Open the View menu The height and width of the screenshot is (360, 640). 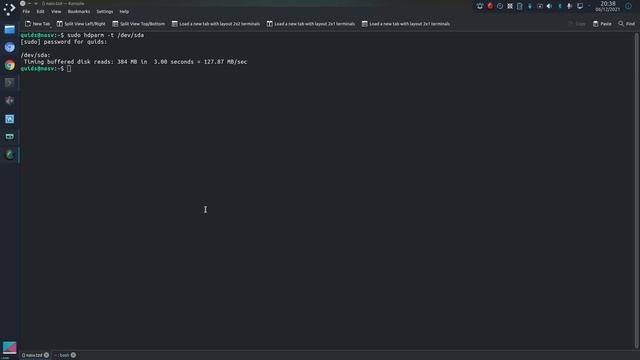pyautogui.click(x=56, y=11)
